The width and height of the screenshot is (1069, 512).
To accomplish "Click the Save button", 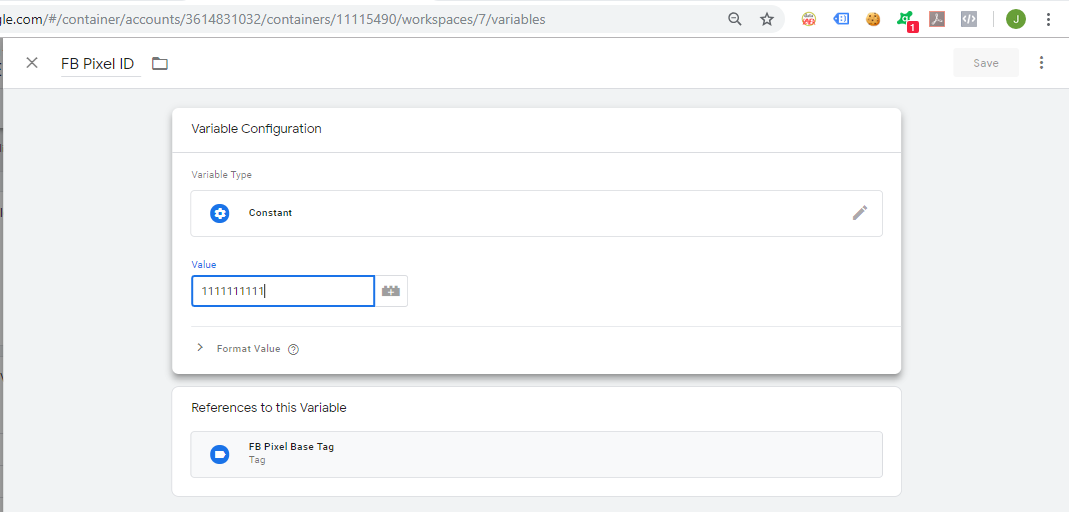I will (985, 63).
